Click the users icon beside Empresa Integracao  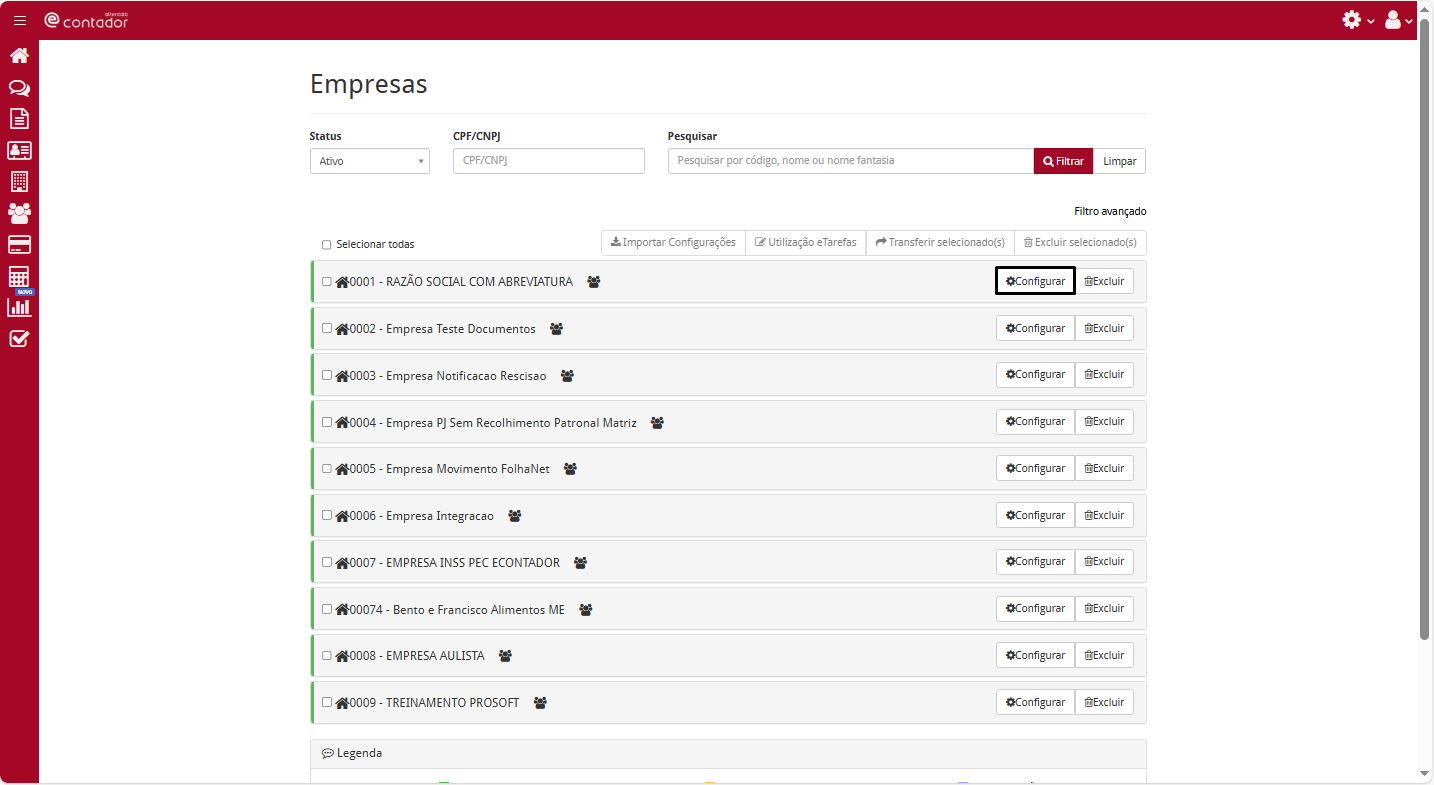(x=515, y=516)
